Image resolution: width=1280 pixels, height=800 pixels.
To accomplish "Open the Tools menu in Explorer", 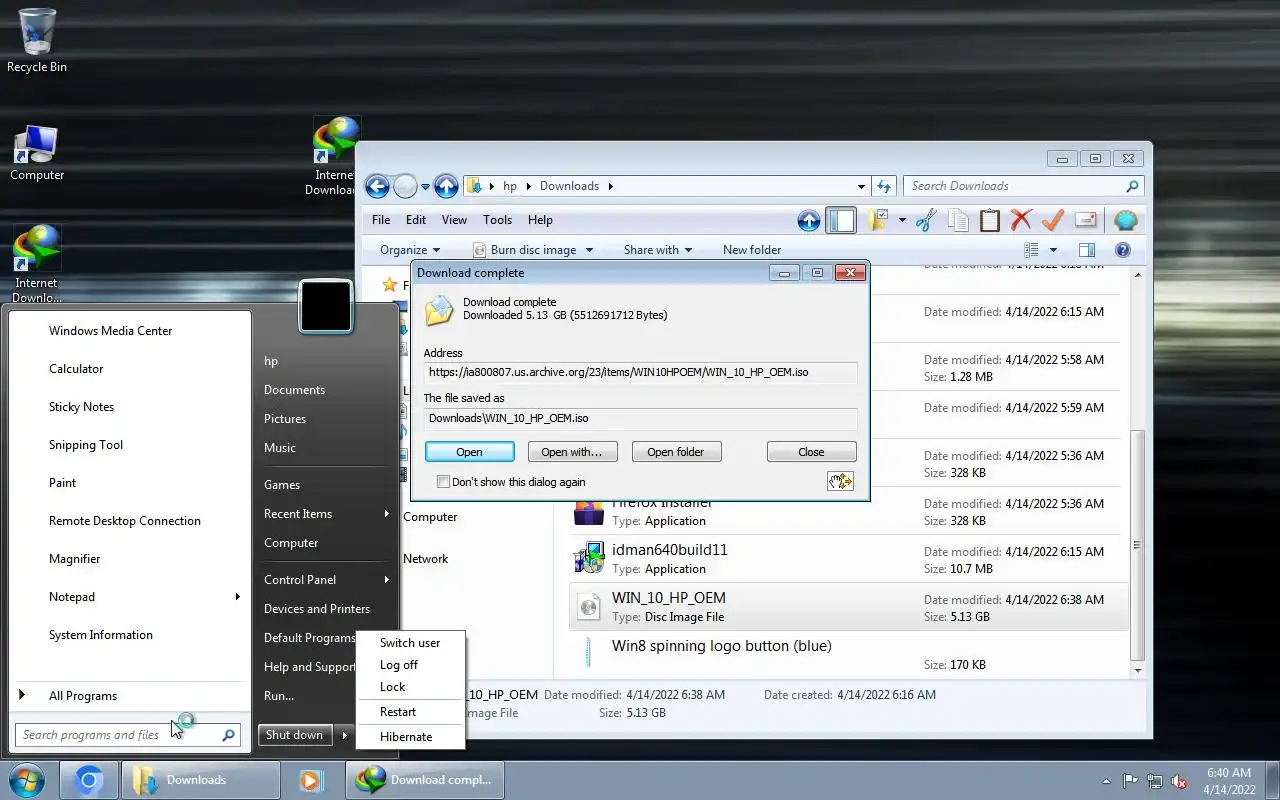I will click(497, 220).
